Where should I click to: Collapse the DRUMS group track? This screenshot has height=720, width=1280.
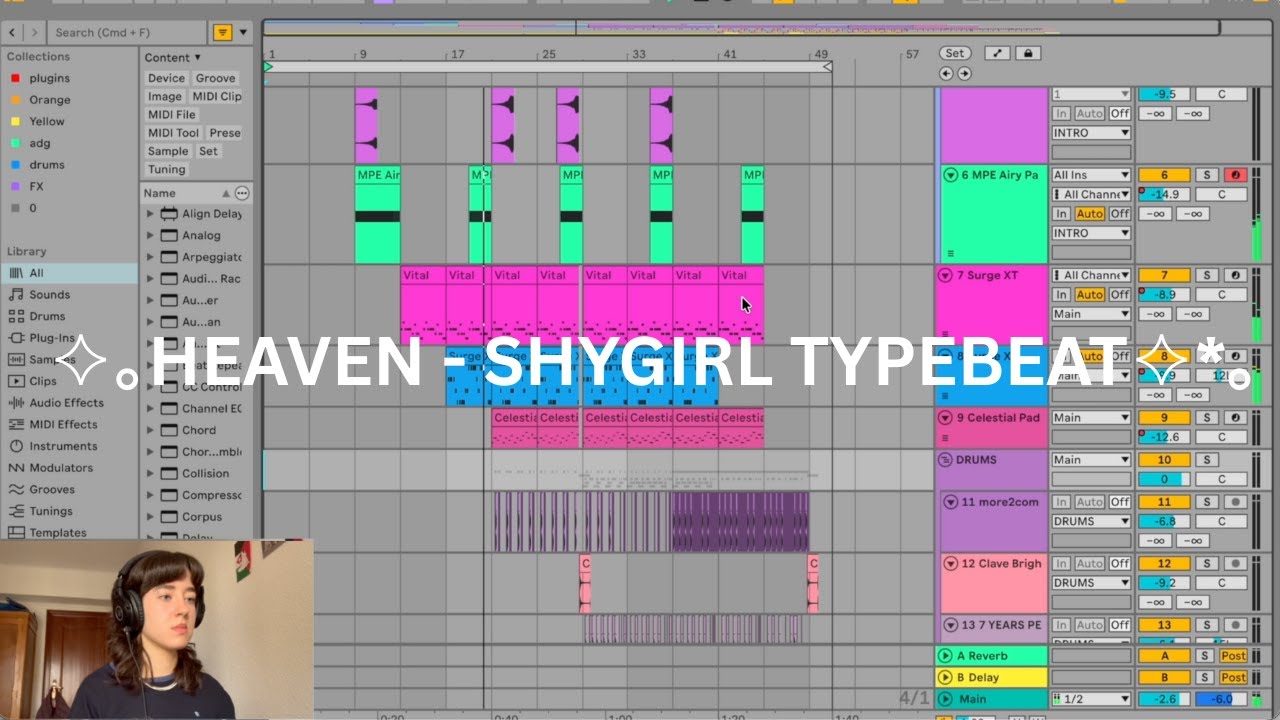pos(945,460)
